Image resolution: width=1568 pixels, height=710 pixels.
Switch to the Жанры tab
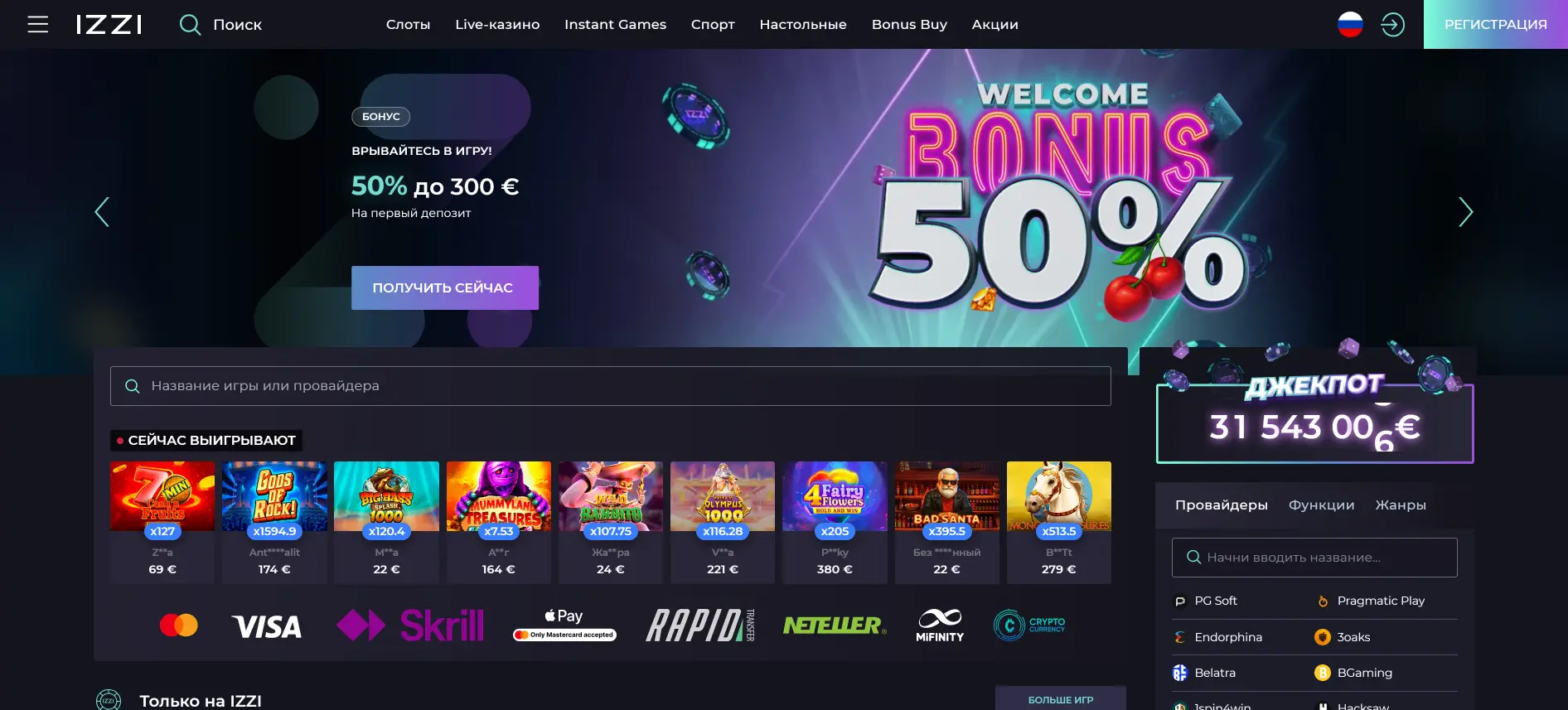click(1401, 505)
